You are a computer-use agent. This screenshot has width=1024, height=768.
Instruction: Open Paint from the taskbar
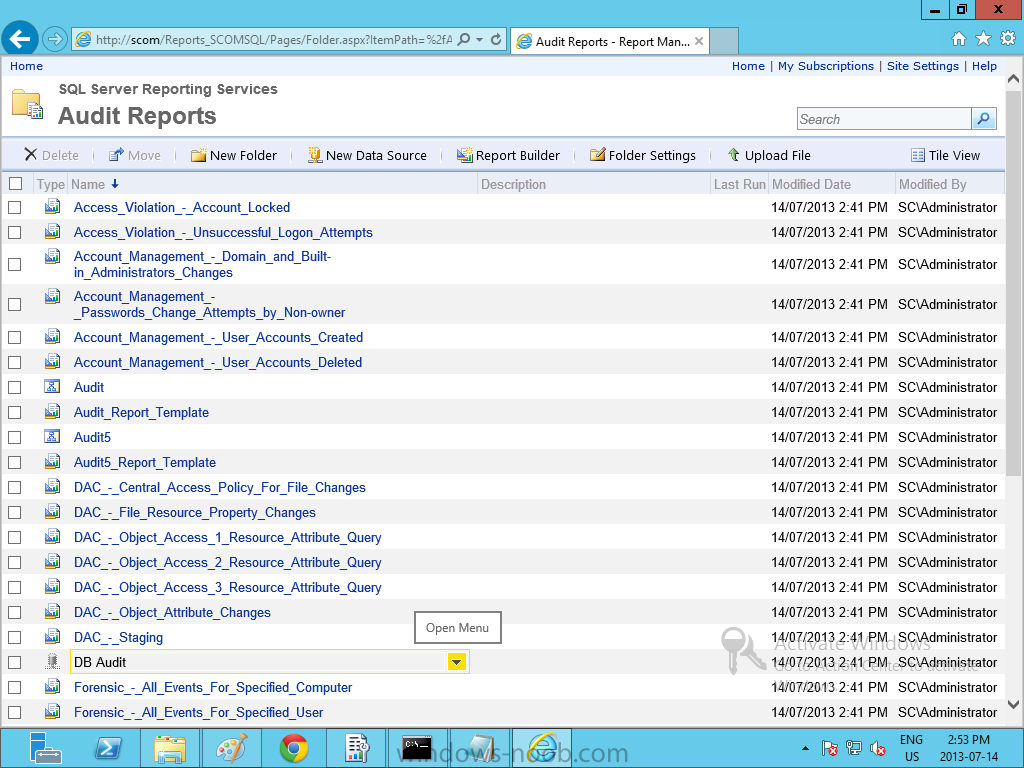tap(232, 748)
